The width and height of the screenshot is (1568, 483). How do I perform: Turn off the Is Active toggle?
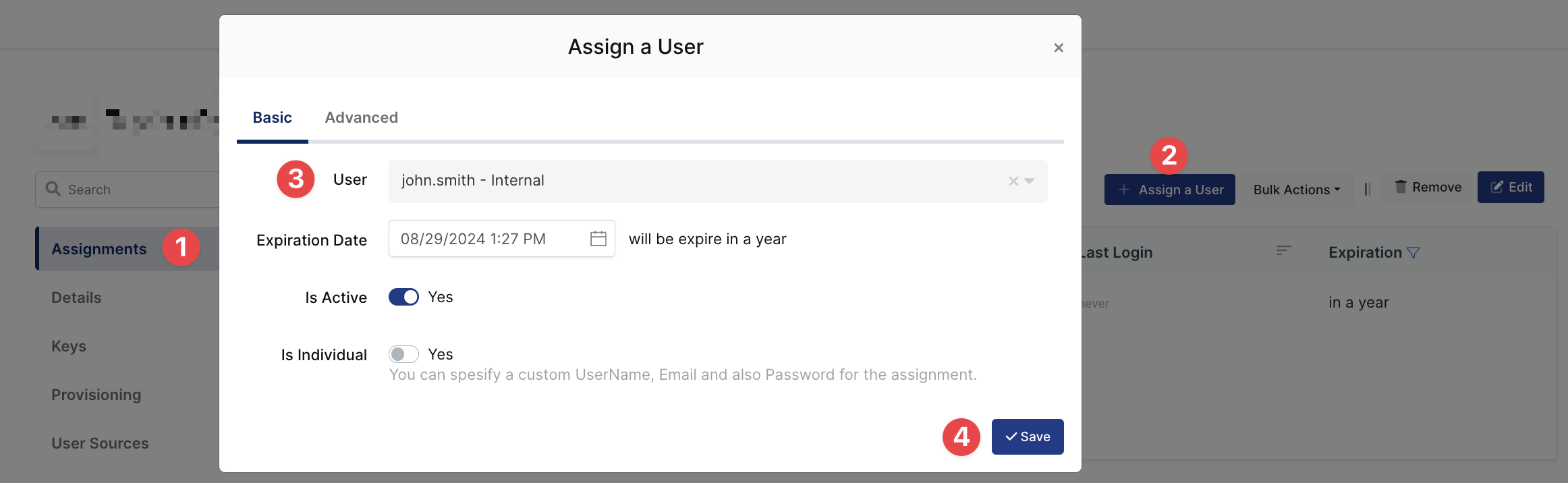[403, 297]
